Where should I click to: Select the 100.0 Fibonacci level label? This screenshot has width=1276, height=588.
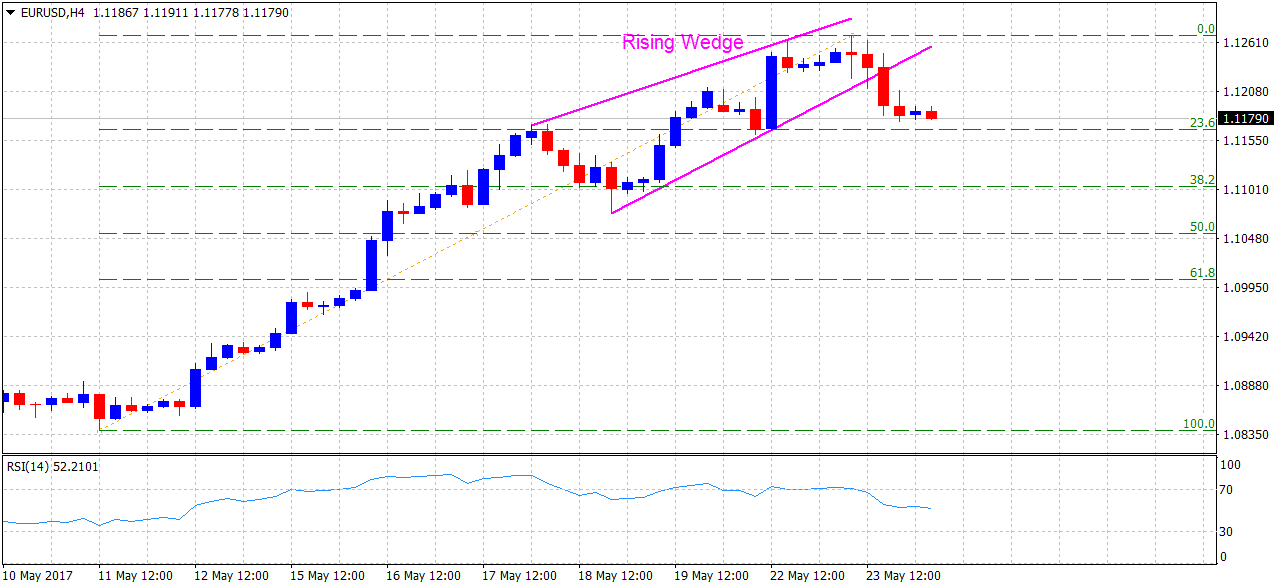coord(1198,424)
